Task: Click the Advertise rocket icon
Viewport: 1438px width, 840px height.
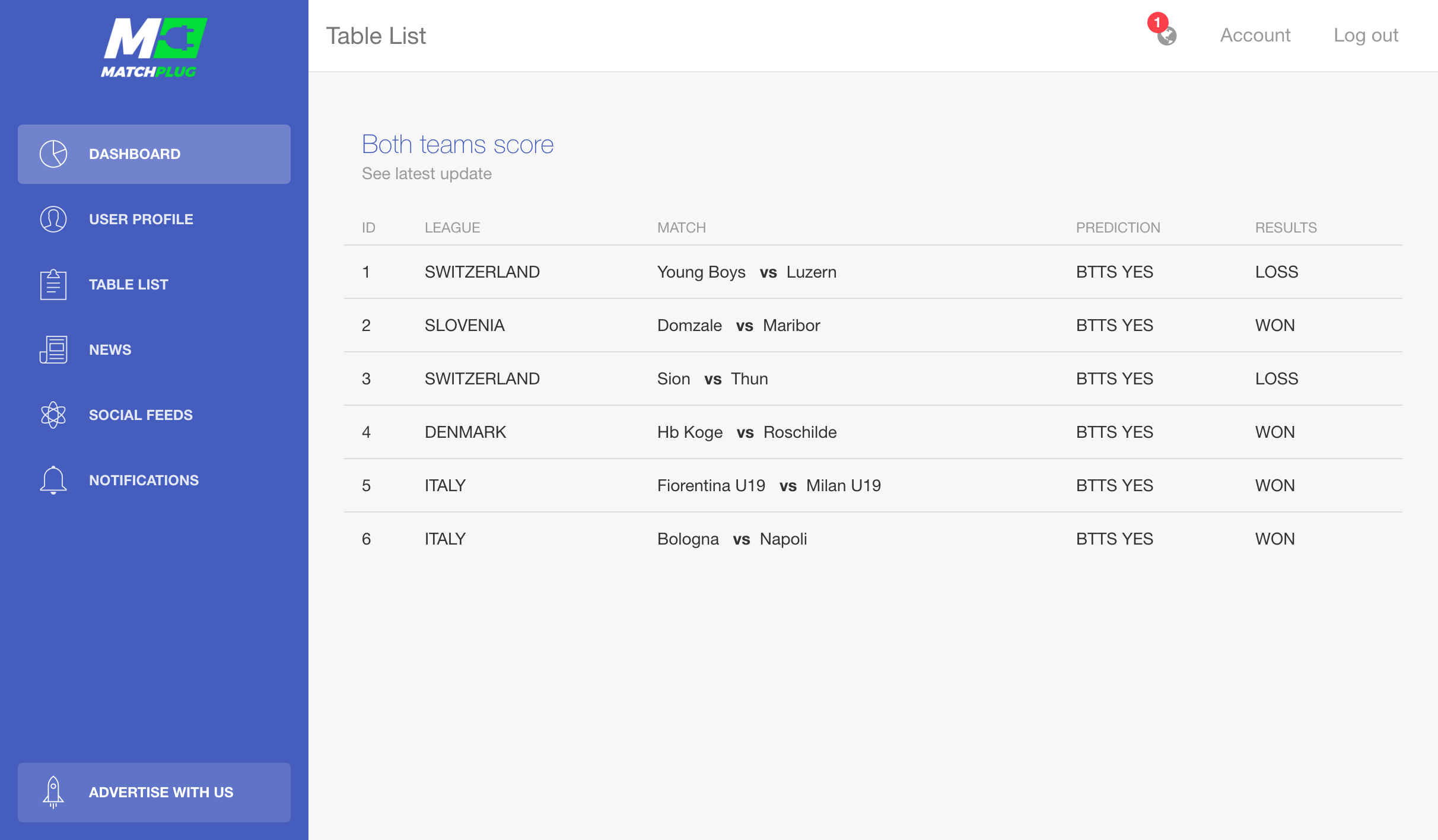Action: point(53,793)
